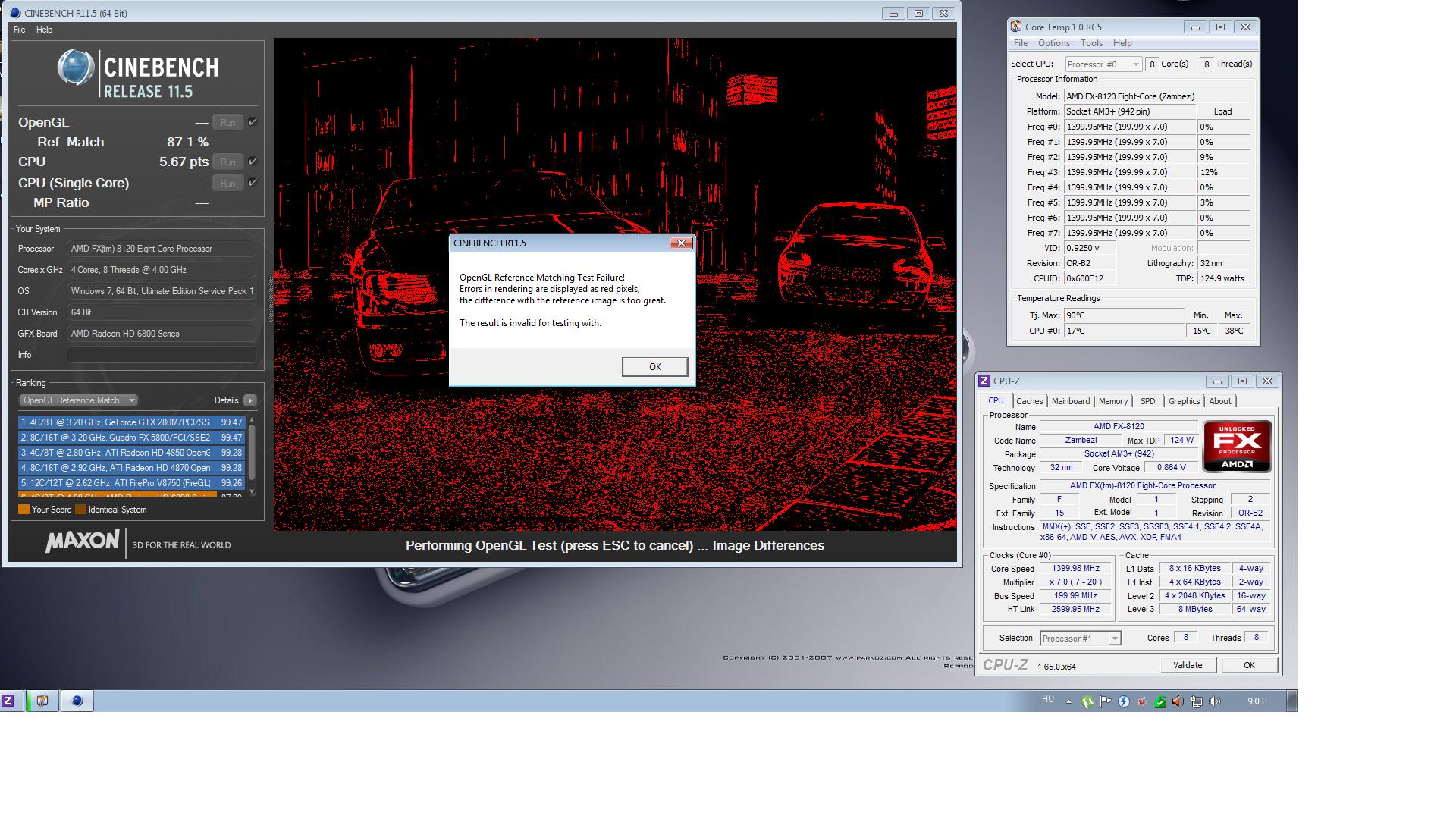Open the Core Temp Tools menu

point(1091,43)
